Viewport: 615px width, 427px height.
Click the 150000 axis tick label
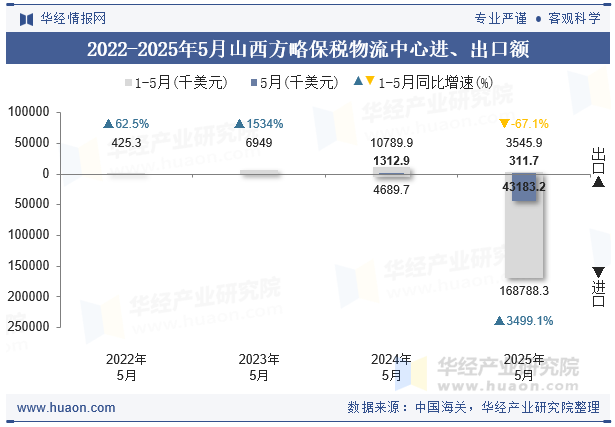tap(29, 266)
